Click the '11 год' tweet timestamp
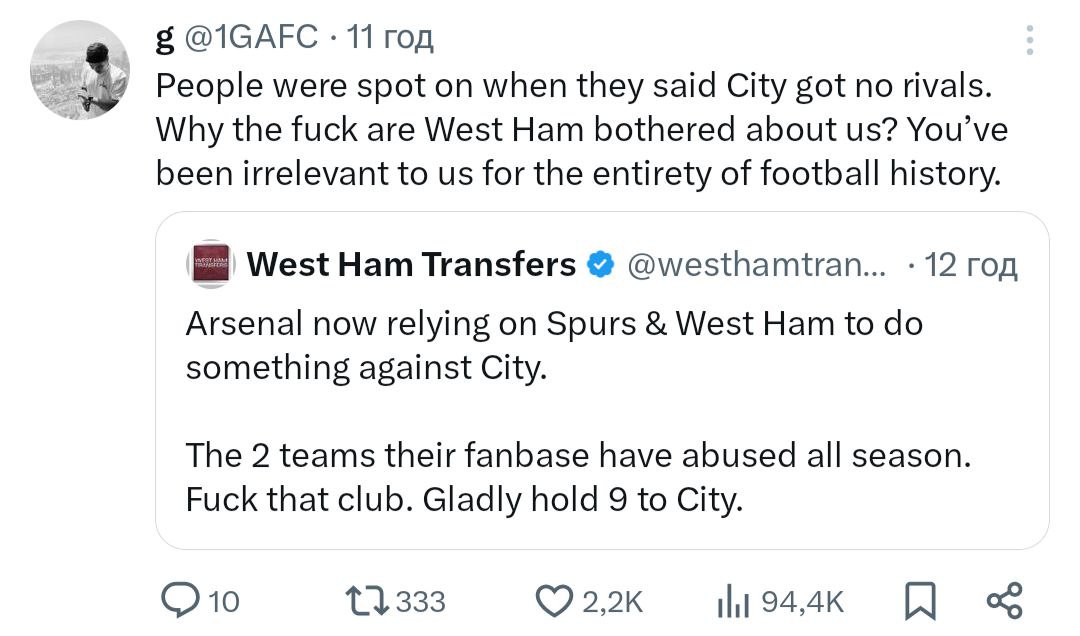 tap(390, 38)
